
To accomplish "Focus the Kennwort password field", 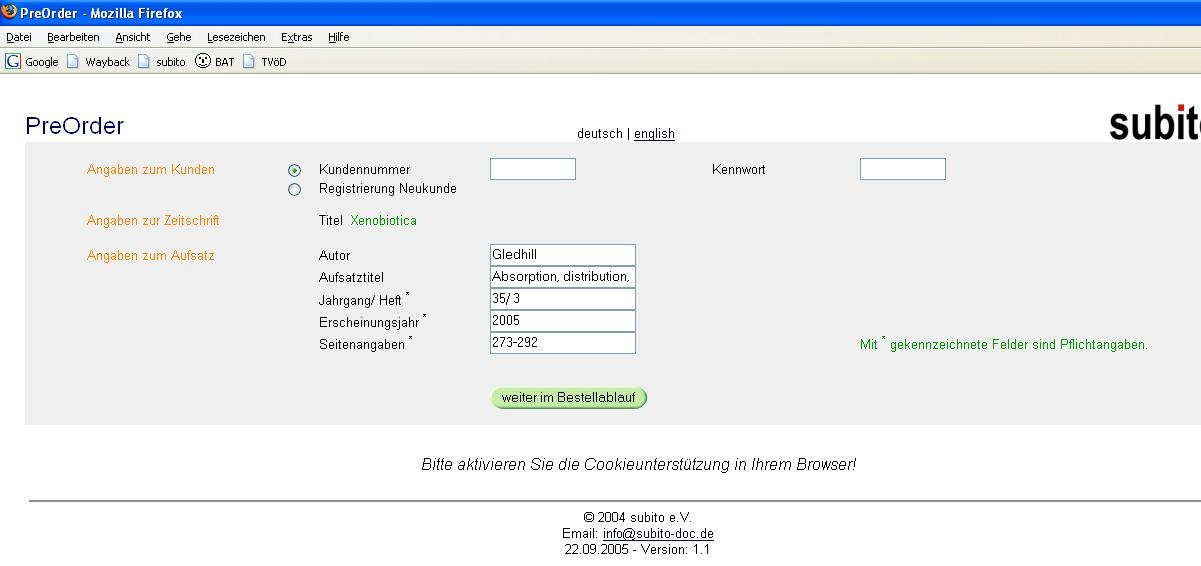I will point(902,169).
